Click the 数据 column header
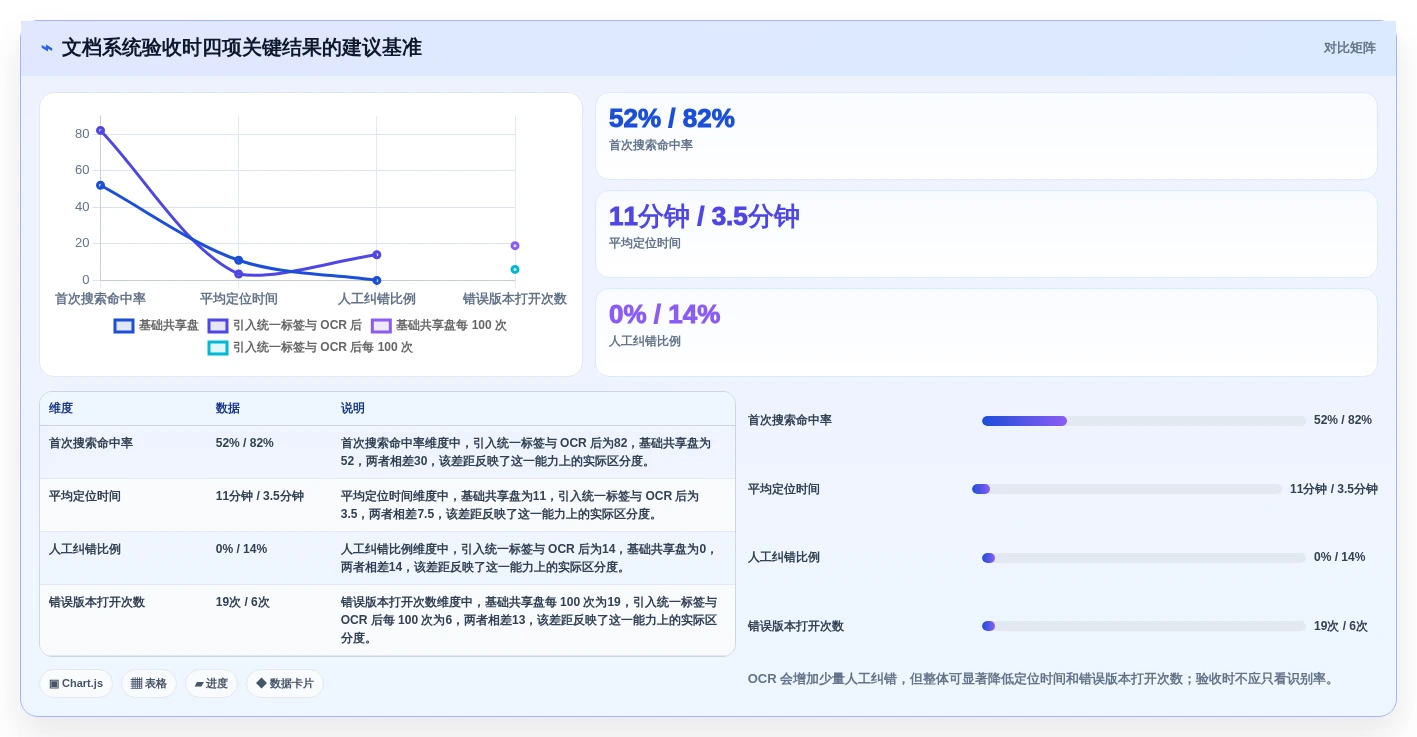This screenshot has width=1417, height=737. (228, 409)
